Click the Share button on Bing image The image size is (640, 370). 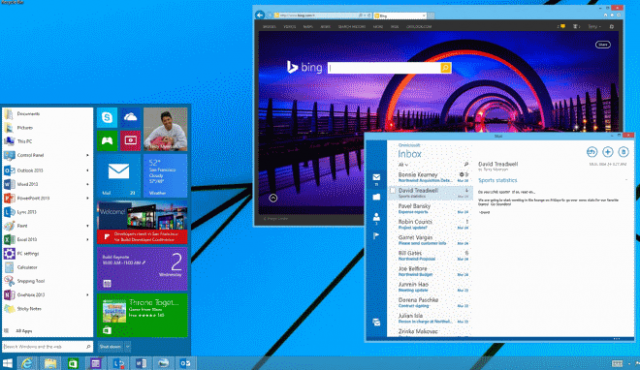point(603,44)
